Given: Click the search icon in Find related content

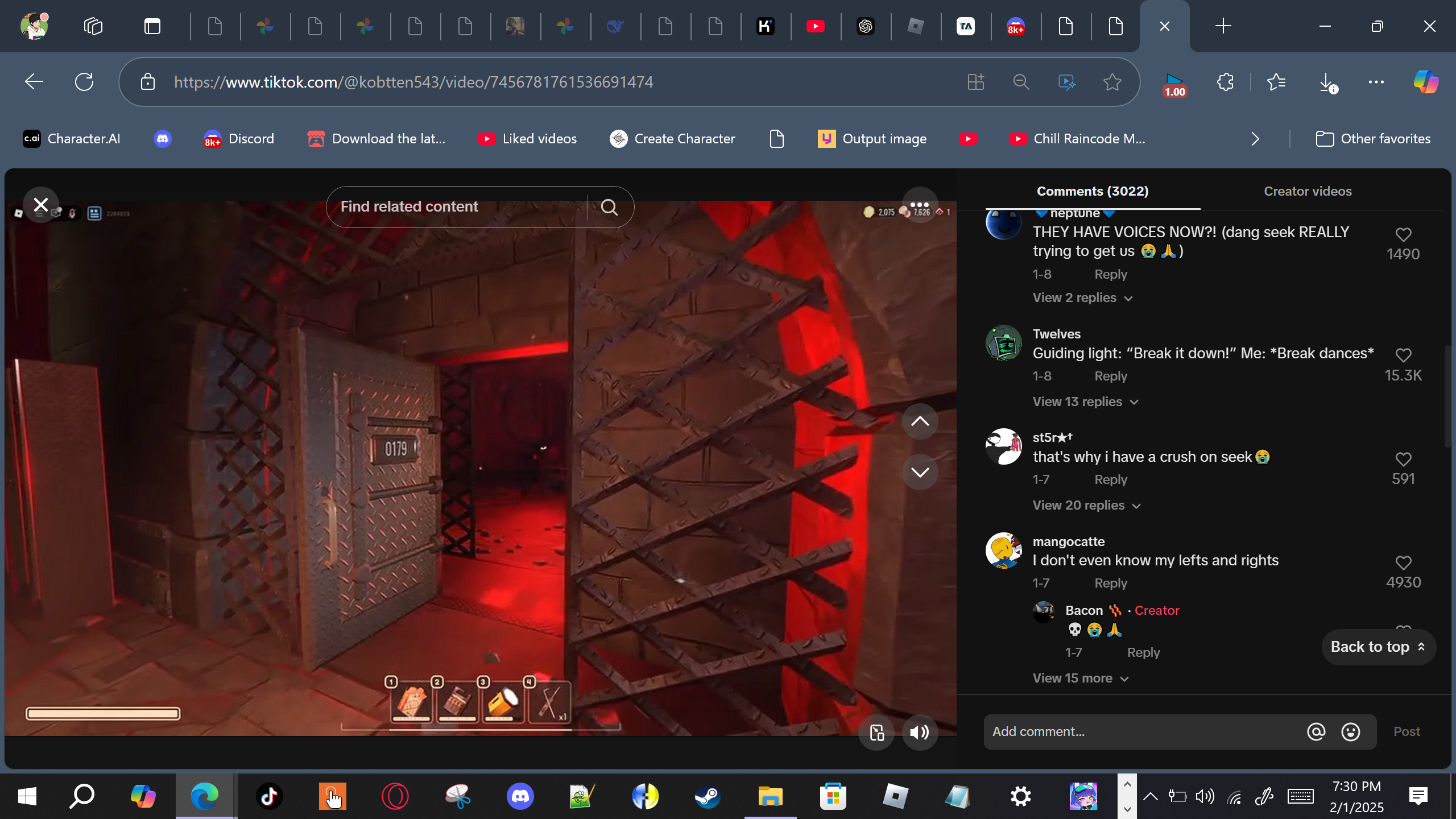Looking at the screenshot, I should (x=609, y=207).
